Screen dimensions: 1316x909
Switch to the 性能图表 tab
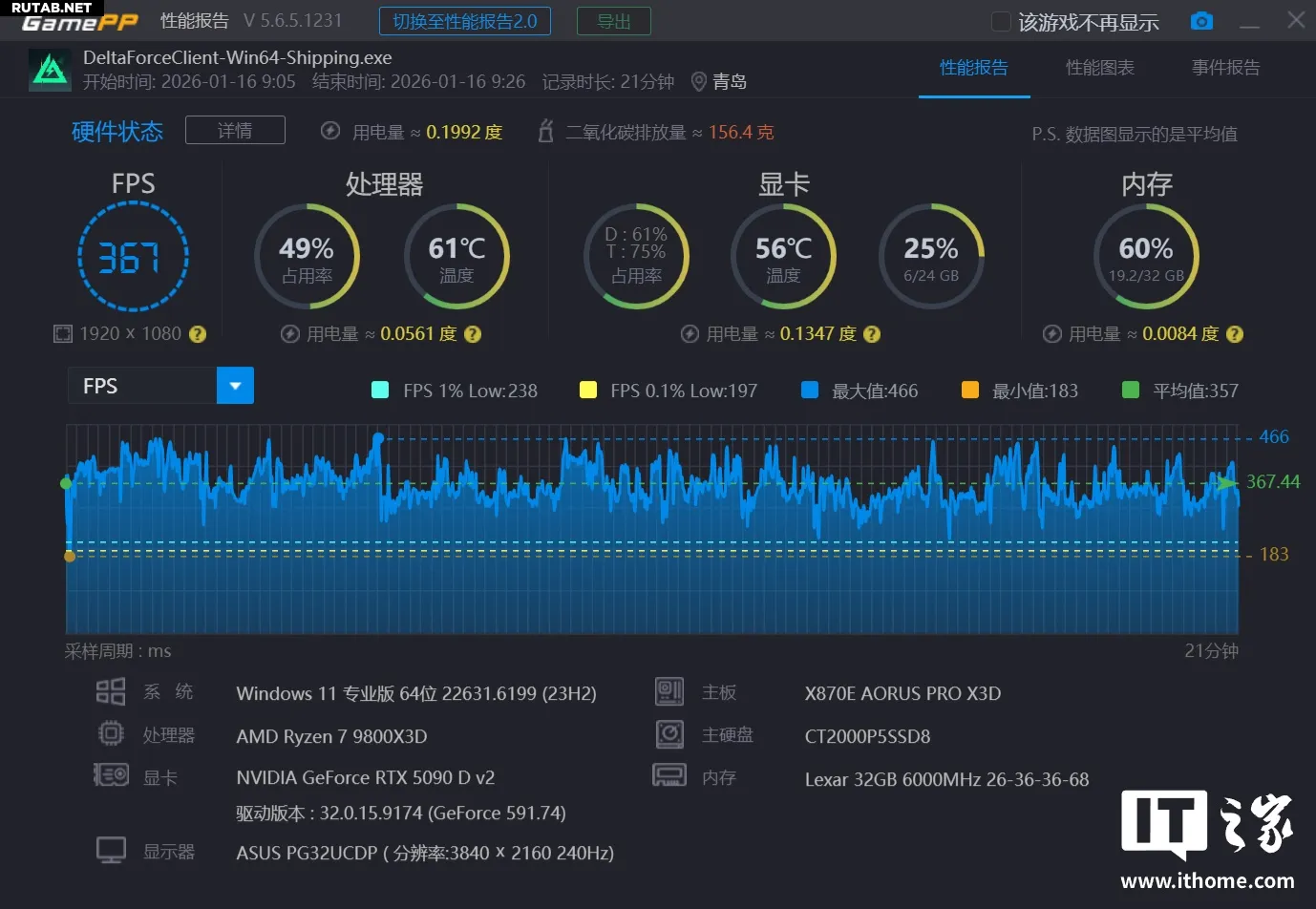click(x=1099, y=68)
